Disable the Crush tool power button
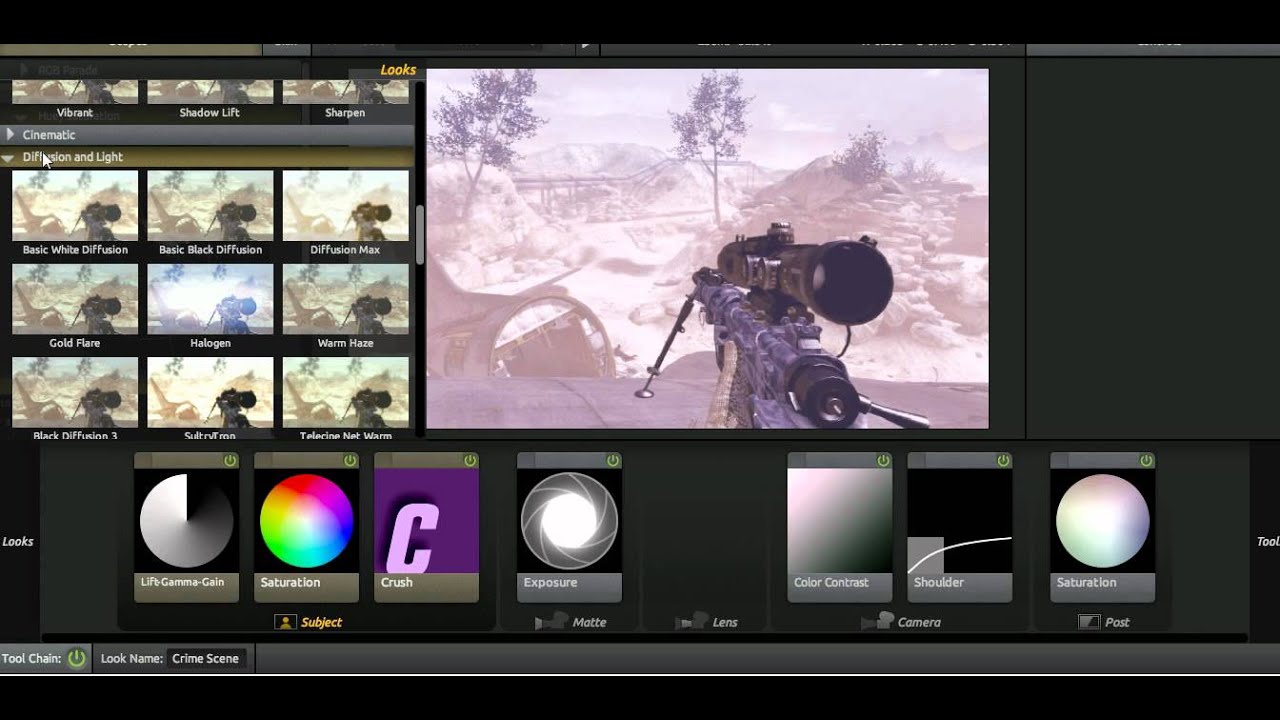1280x720 pixels. coord(470,461)
